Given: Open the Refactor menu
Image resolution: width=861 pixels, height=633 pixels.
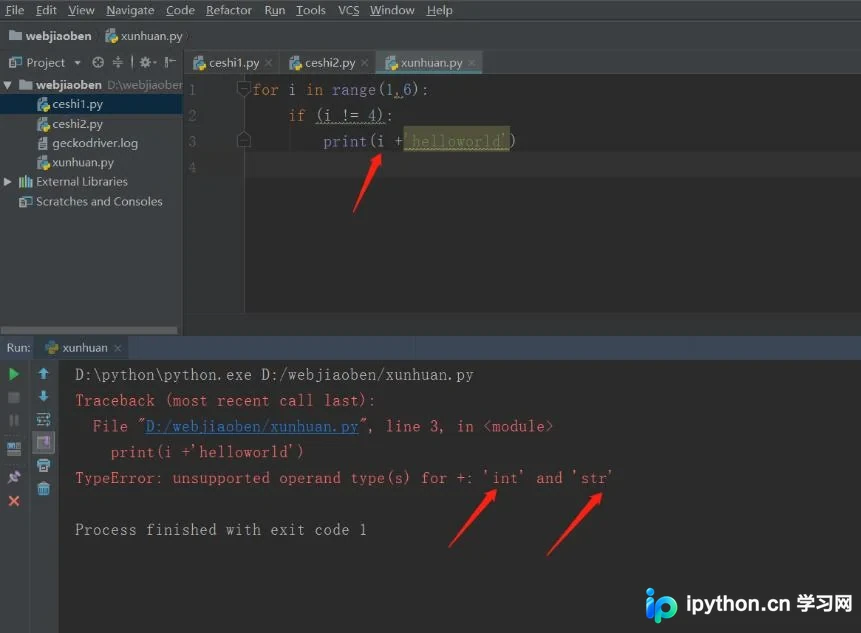Looking at the screenshot, I should pyautogui.click(x=228, y=10).
